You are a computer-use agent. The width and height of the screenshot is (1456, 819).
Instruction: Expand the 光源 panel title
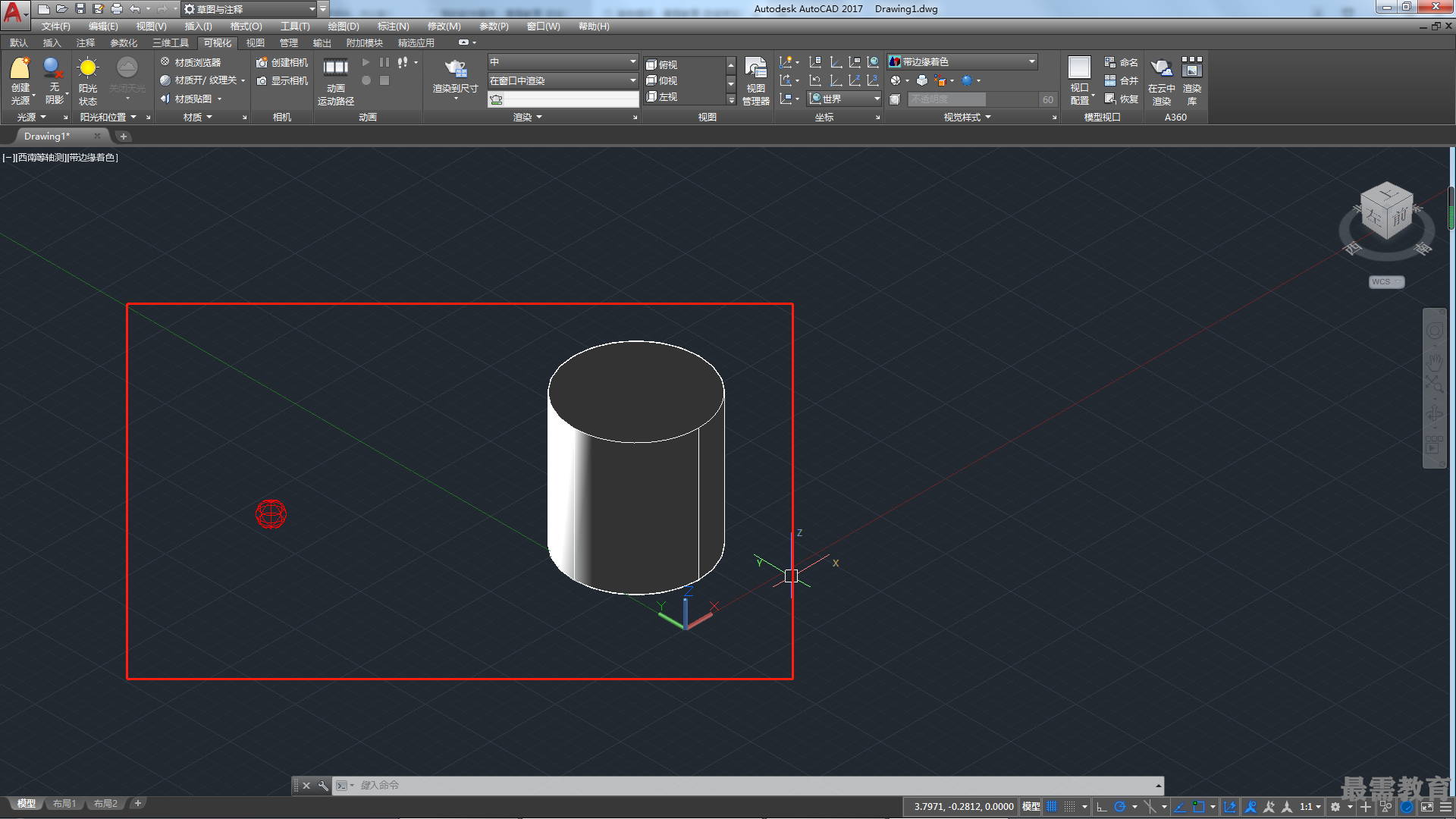click(x=32, y=117)
